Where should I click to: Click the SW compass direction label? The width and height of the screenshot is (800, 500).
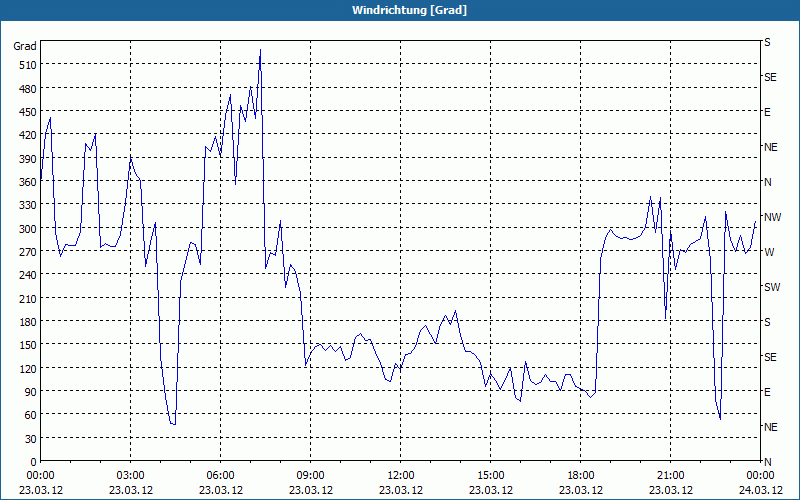pyautogui.click(x=772, y=287)
